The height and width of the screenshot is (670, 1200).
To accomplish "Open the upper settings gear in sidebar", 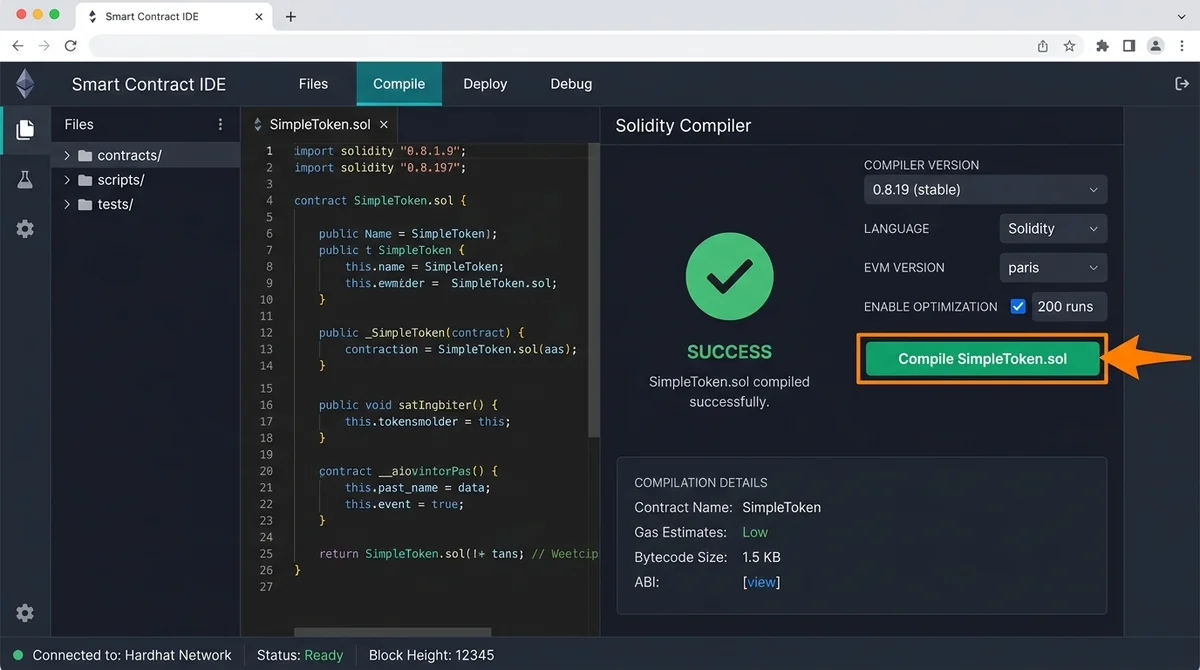I will pyautogui.click(x=25, y=229).
